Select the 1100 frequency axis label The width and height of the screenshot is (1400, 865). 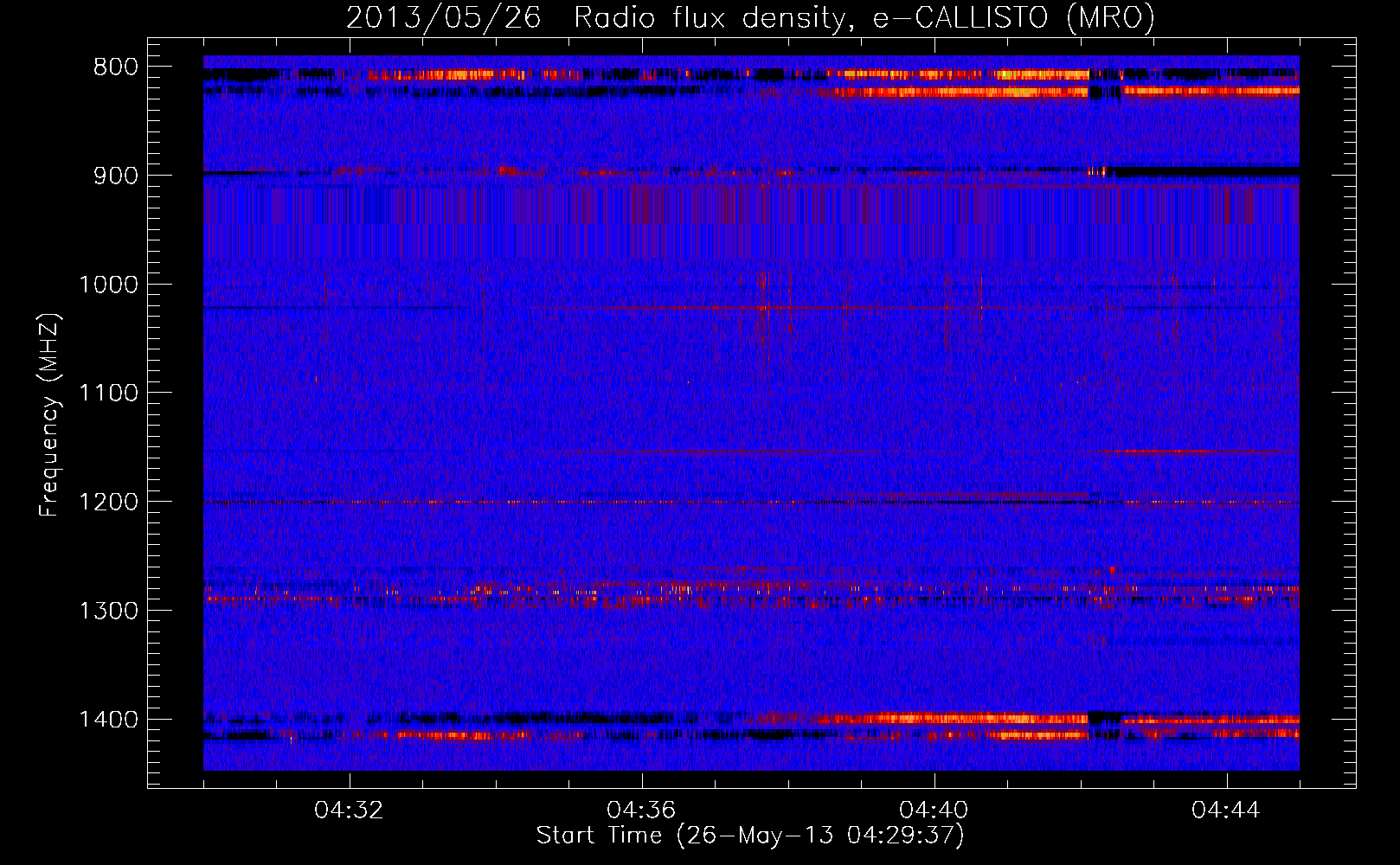(x=109, y=394)
